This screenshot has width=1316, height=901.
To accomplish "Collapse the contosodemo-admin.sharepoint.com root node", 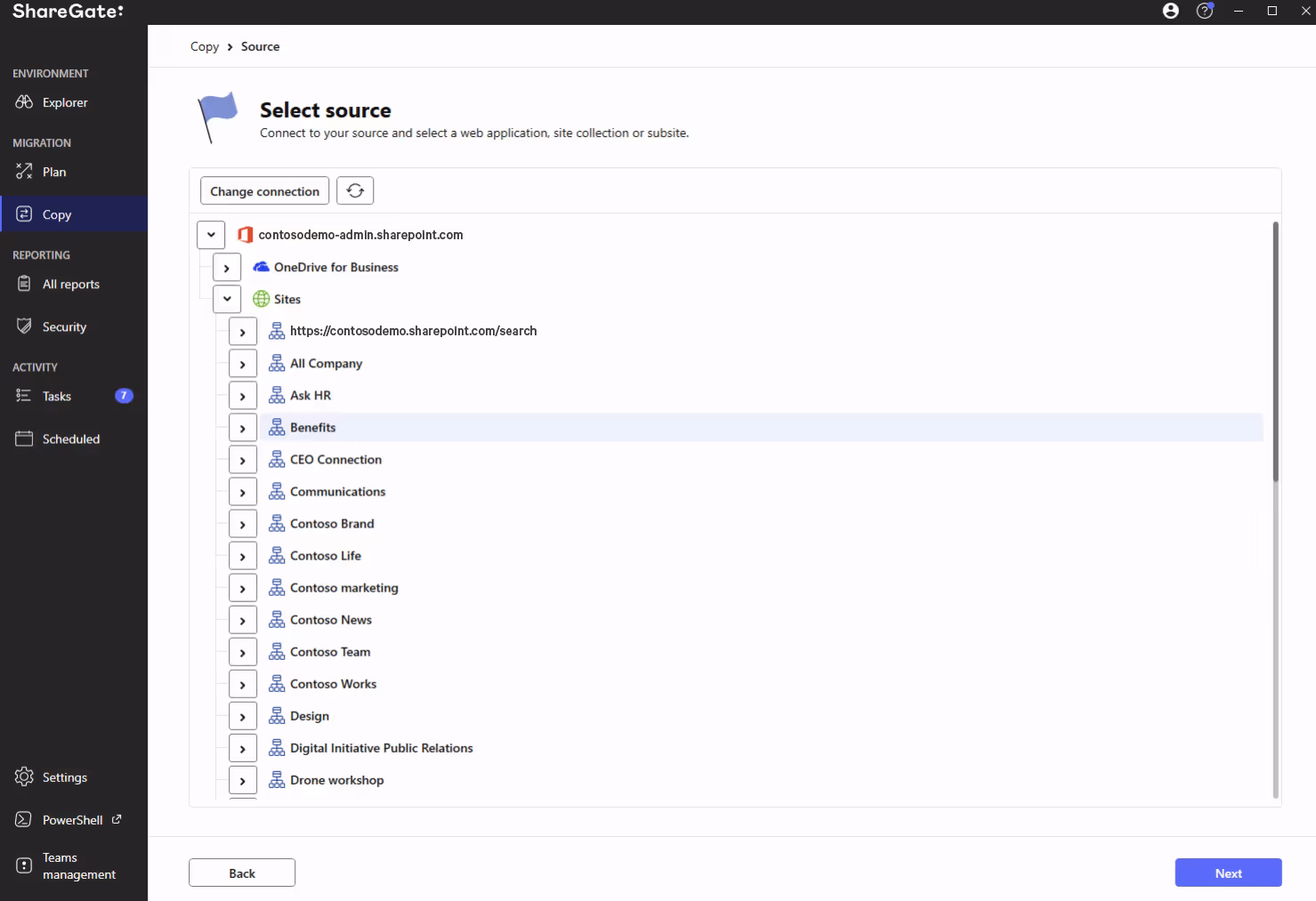I will 211,235.
